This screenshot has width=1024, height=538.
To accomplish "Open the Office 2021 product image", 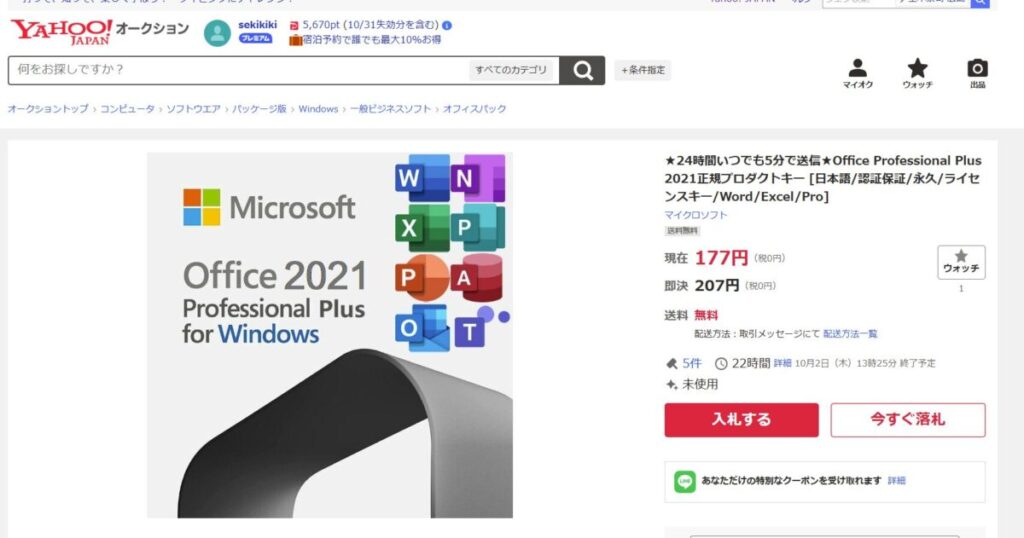I will [330, 335].
